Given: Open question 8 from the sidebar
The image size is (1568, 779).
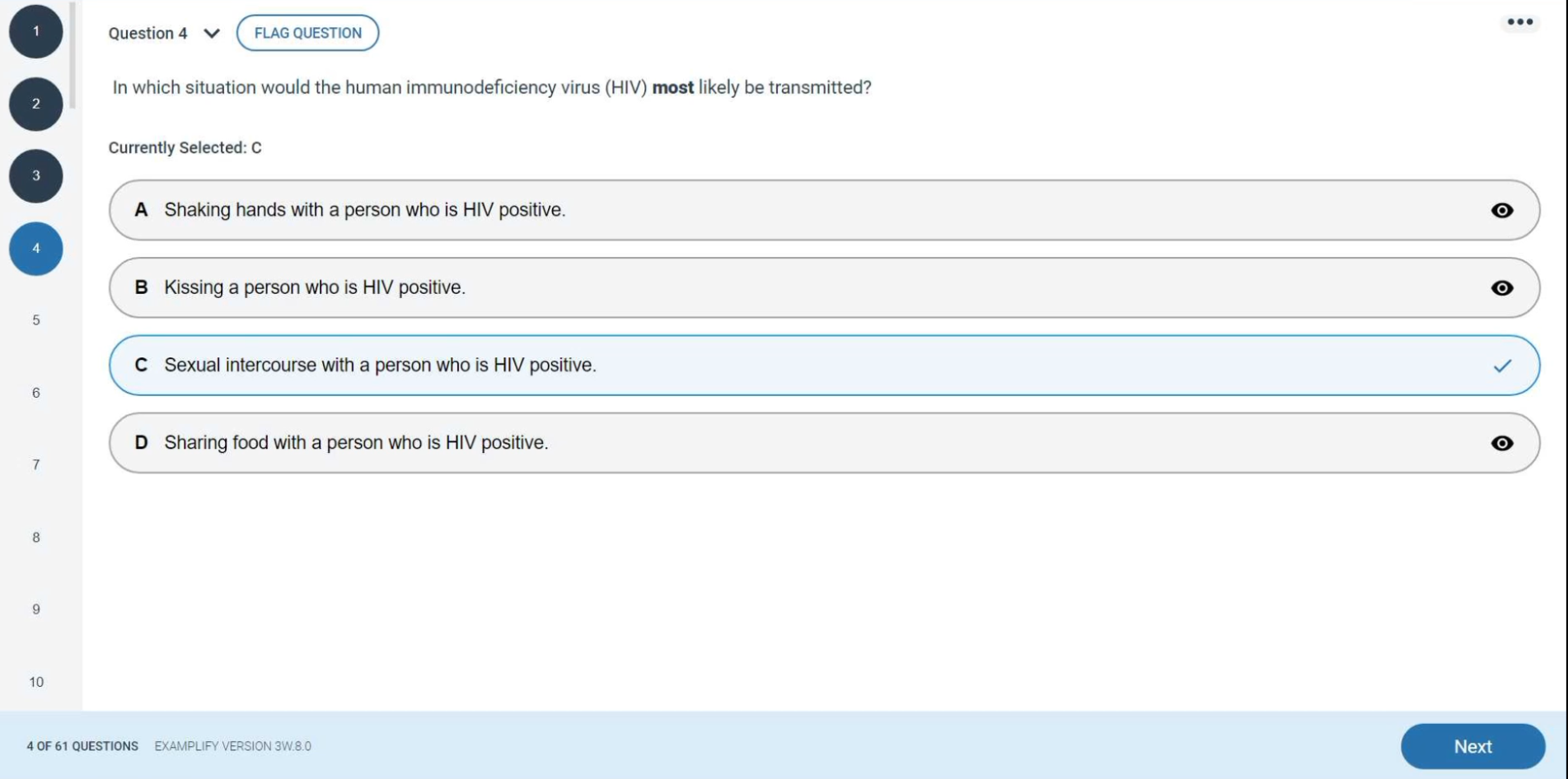Looking at the screenshot, I should [35, 538].
